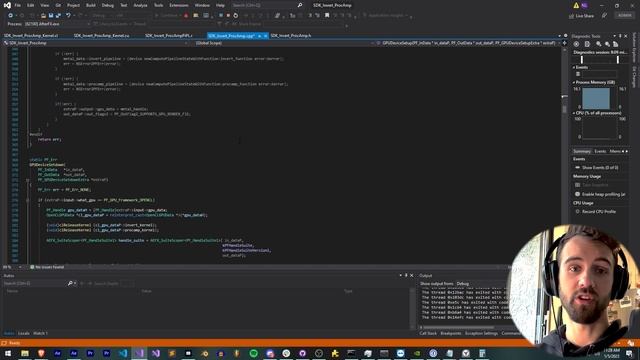Open the Project menu
This screenshot has height=360, width=640.
pyautogui.click(x=73, y=5)
